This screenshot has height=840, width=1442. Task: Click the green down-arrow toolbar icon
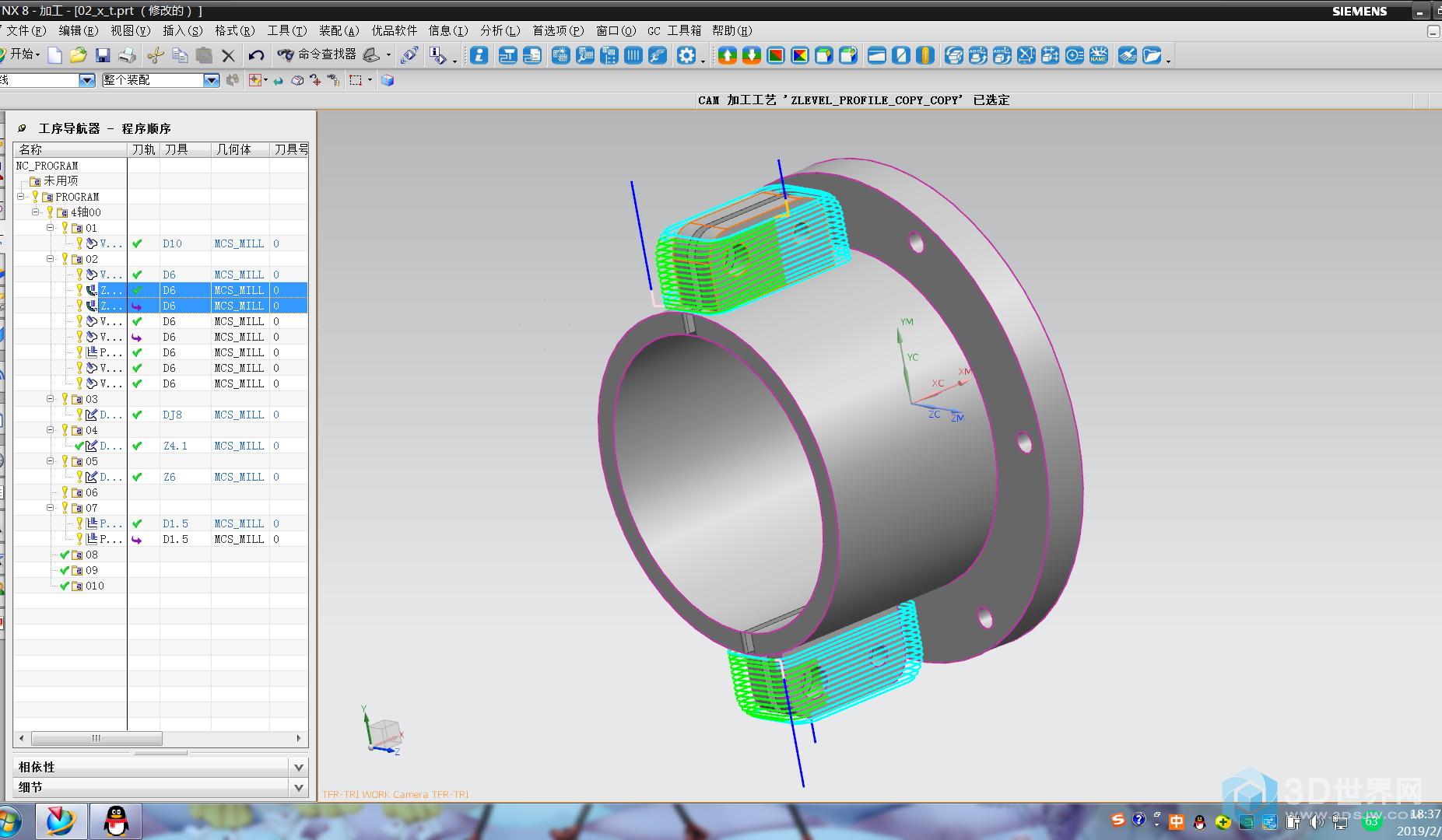751,55
